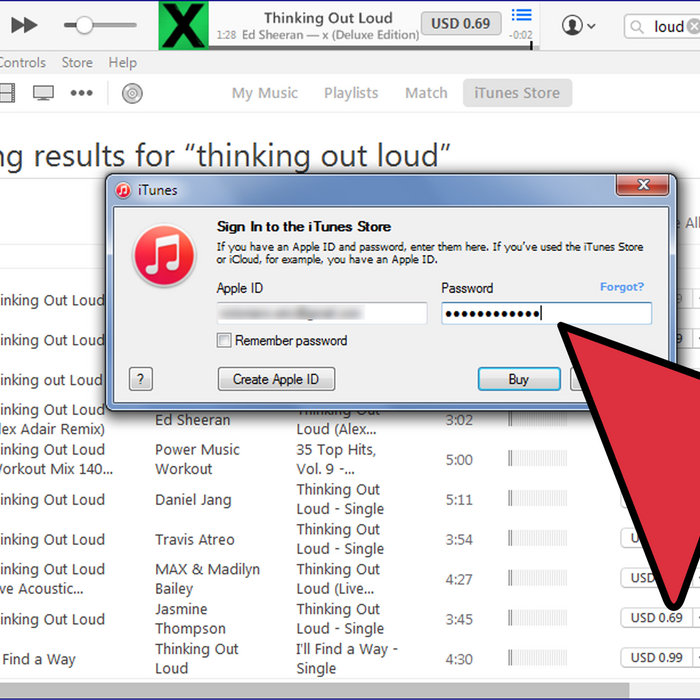Click the Forgot? password link
The width and height of the screenshot is (700, 700).
point(622,287)
